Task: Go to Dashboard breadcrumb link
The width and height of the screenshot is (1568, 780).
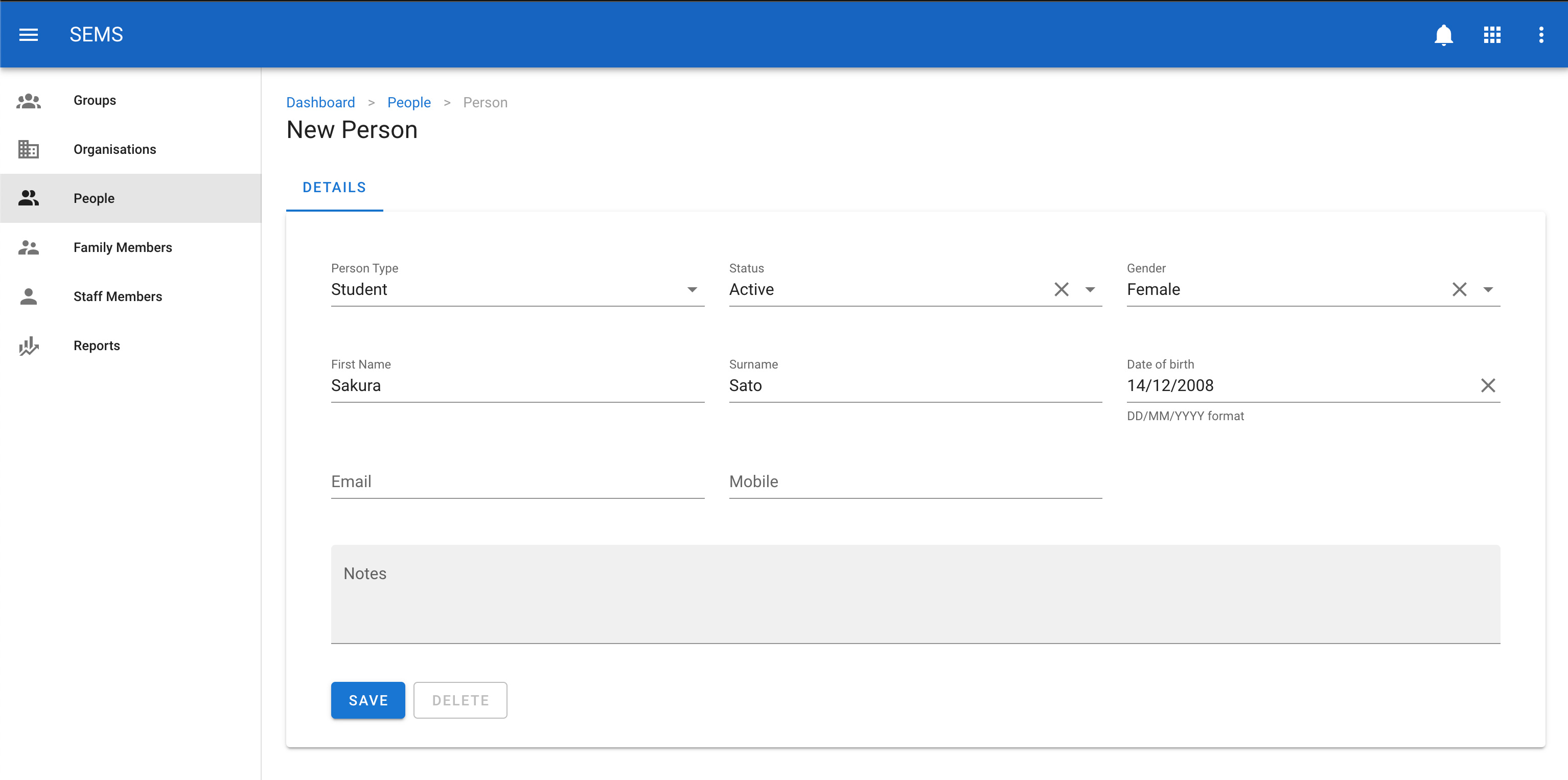Action: point(320,102)
